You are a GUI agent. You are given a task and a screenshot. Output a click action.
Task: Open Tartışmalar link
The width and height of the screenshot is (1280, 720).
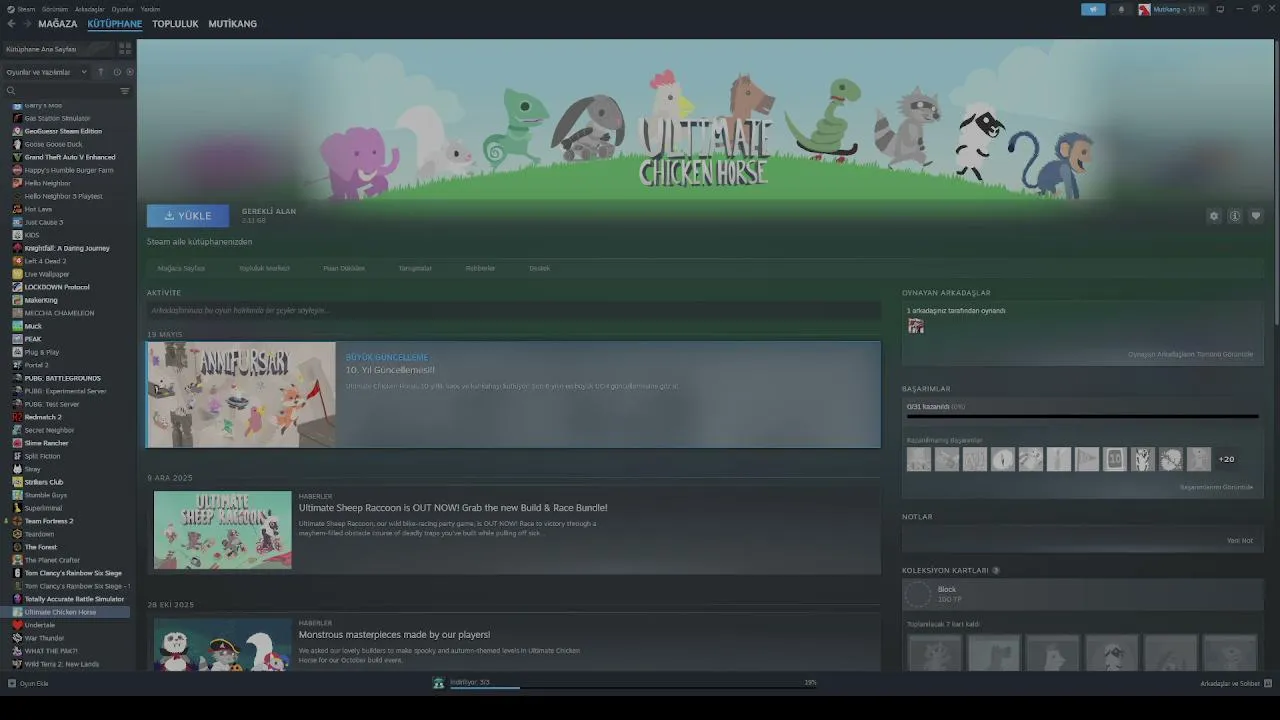pyautogui.click(x=415, y=268)
